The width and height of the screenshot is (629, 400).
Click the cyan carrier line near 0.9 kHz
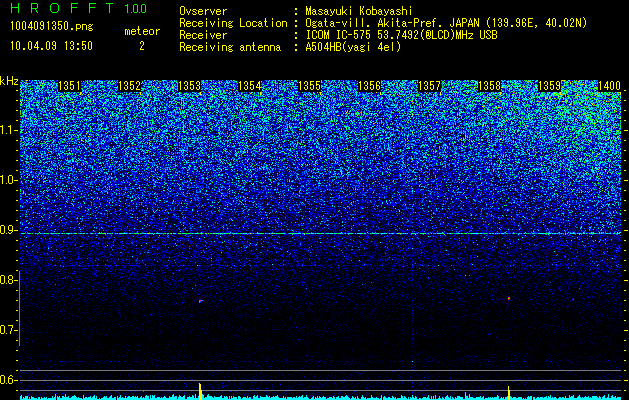[x=321, y=233]
